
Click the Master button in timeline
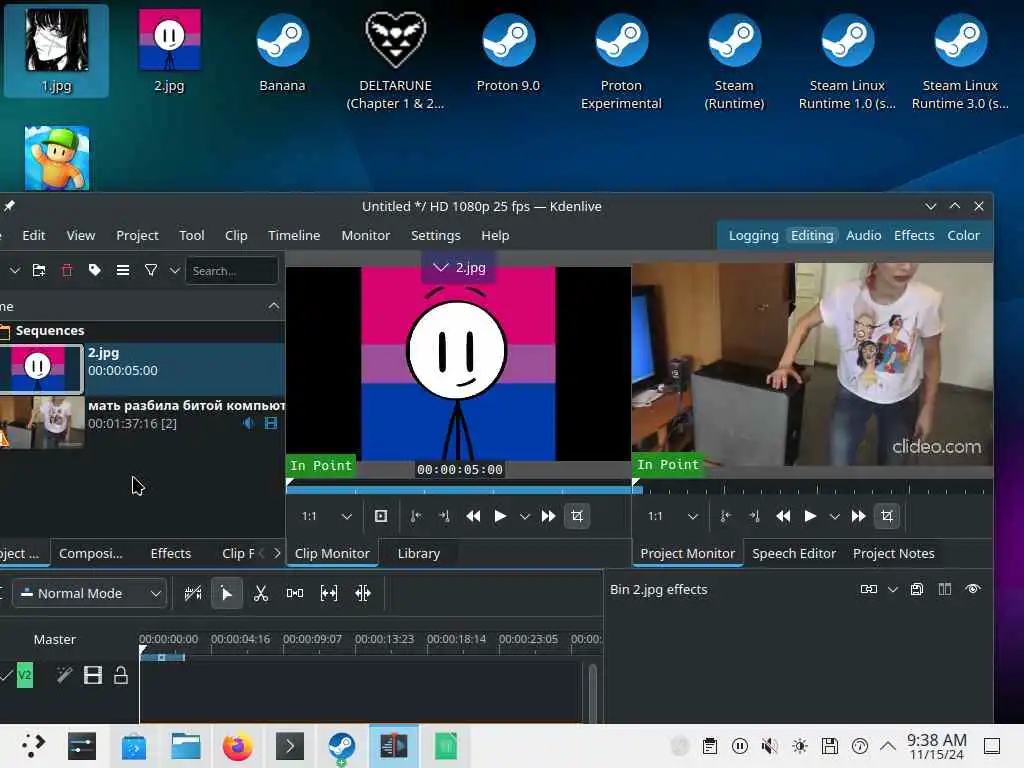[55, 639]
